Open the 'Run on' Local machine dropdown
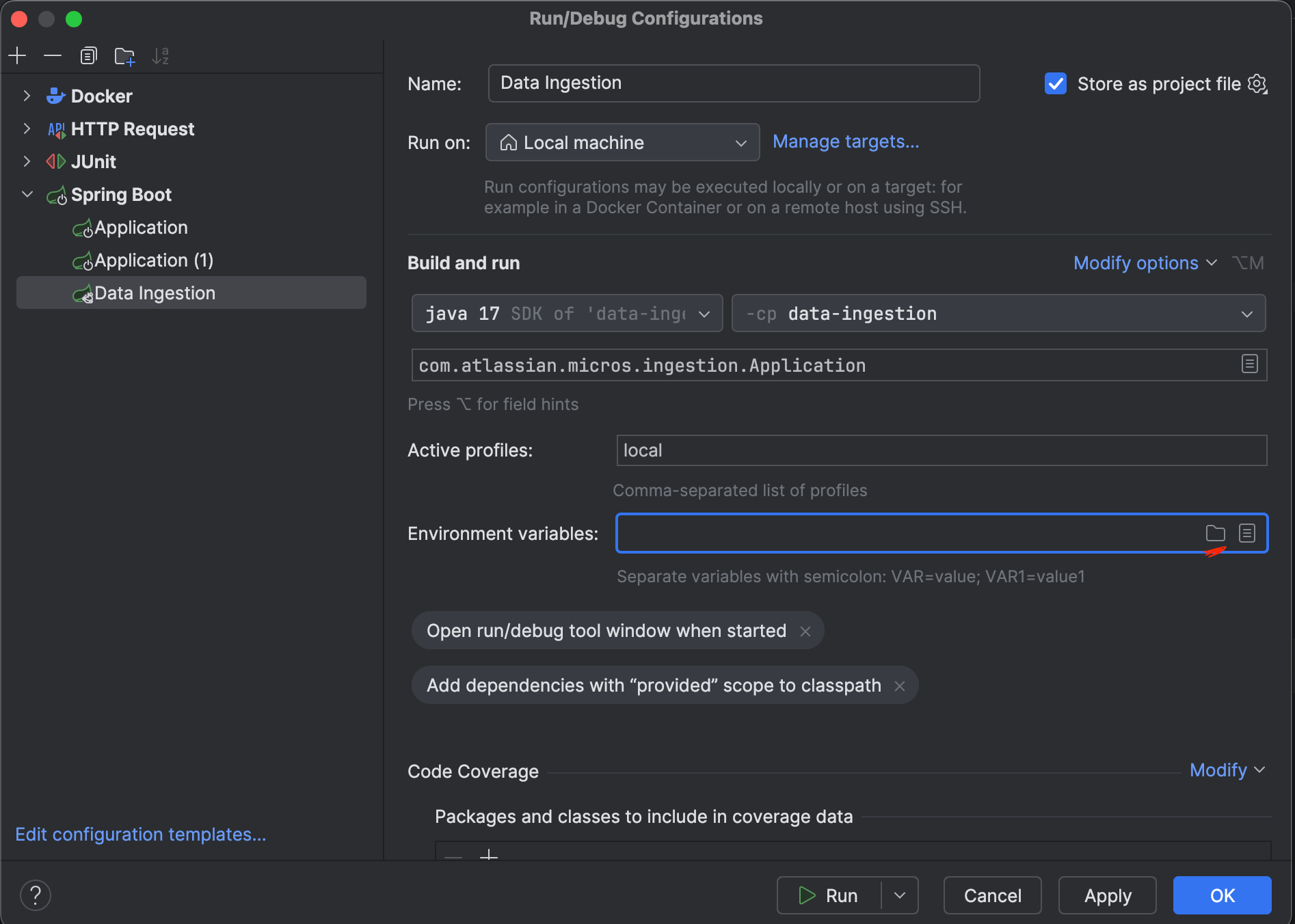 (622, 142)
